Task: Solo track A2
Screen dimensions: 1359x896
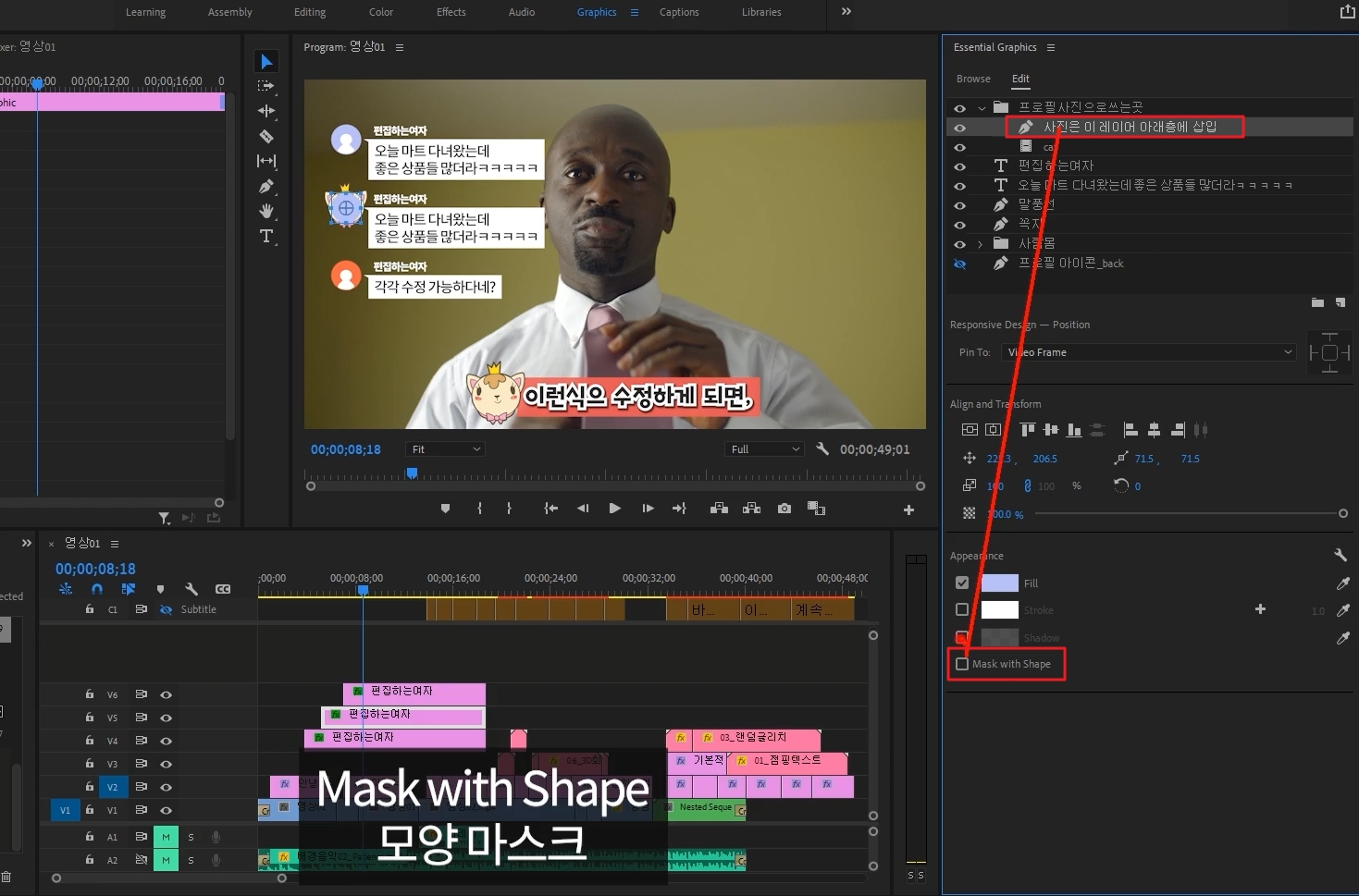Action: 191,860
